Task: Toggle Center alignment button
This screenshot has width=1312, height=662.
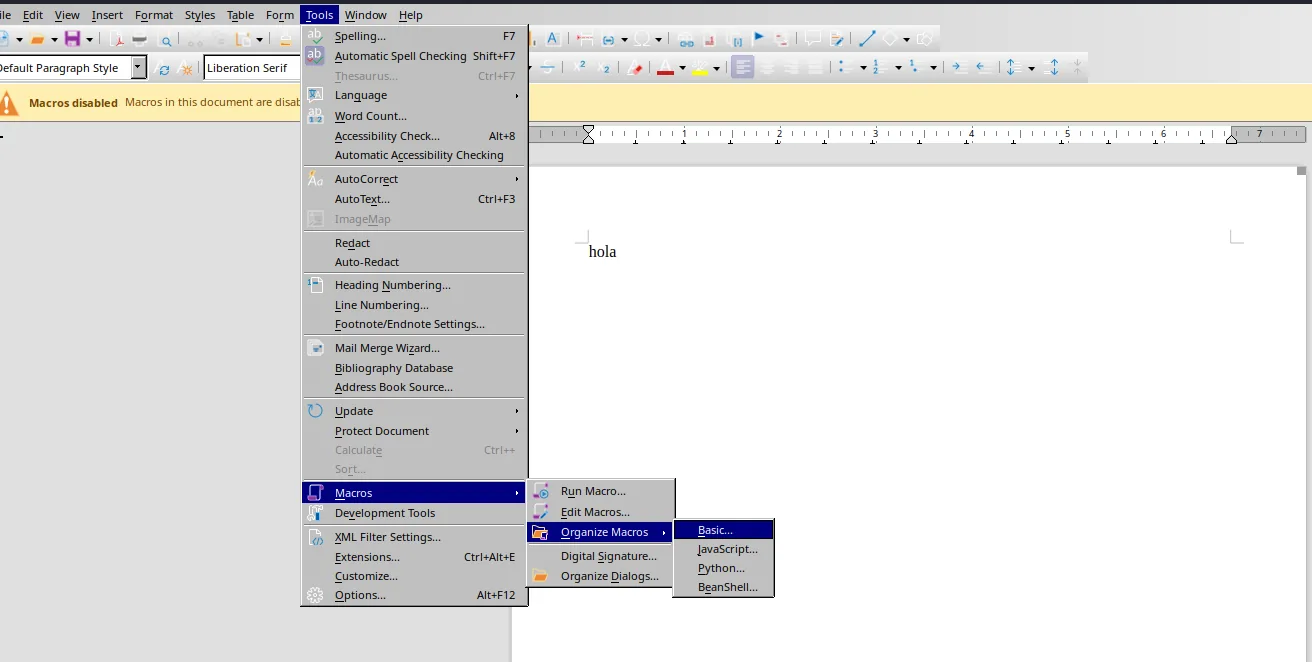Action: pyautogui.click(x=768, y=68)
